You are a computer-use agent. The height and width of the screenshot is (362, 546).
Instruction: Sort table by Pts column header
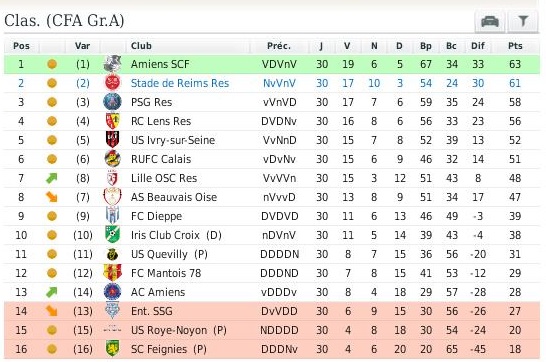[x=515, y=46]
